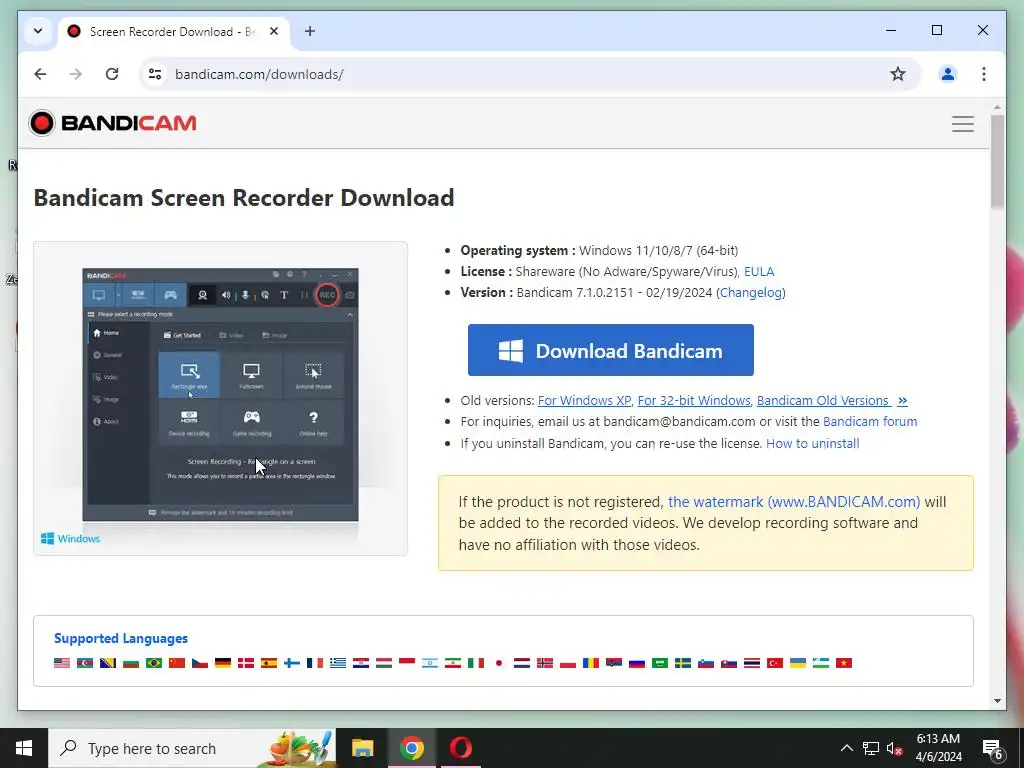Open Chrome's three-dot menu
Screen dimensions: 1024x768
click(x=984, y=74)
